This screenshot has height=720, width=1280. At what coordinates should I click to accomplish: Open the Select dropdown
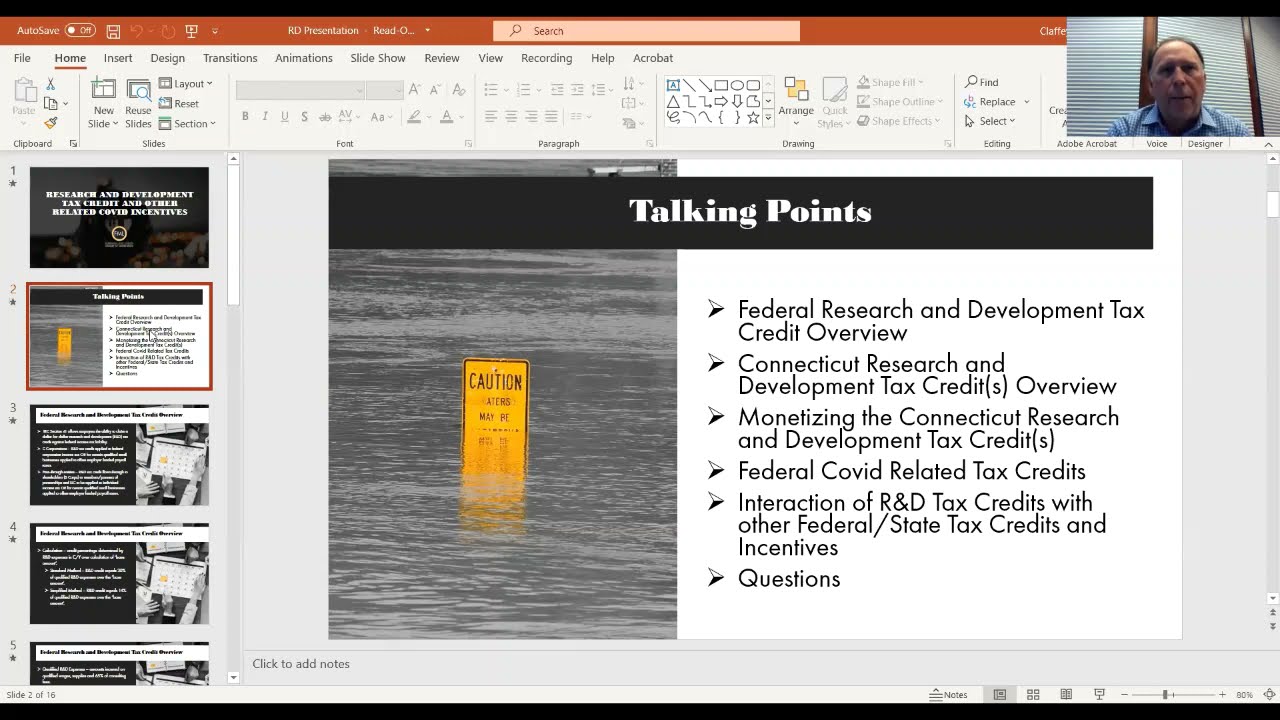990,121
